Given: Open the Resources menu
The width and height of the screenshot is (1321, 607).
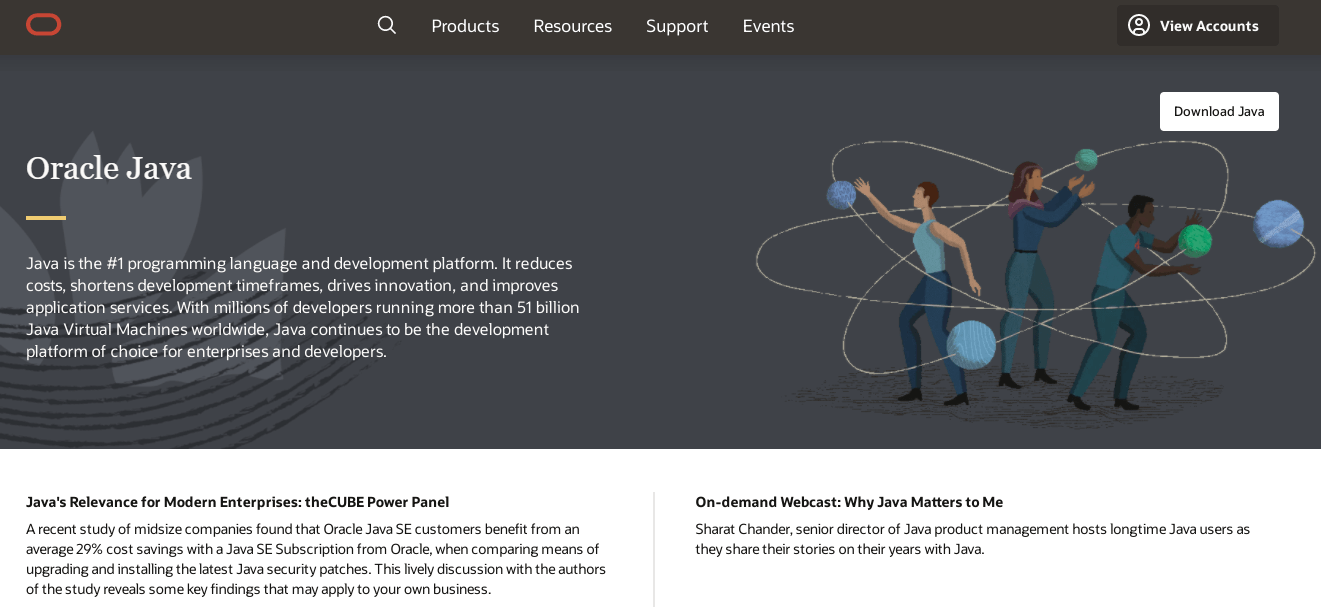Looking at the screenshot, I should pos(572,26).
